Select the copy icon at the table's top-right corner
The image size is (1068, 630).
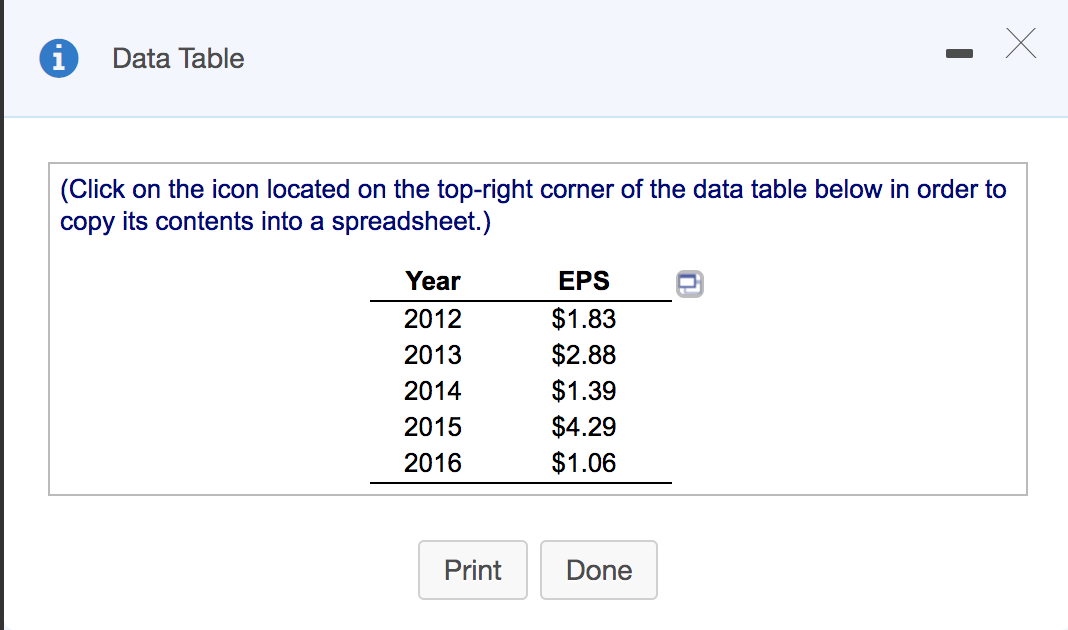point(688,284)
